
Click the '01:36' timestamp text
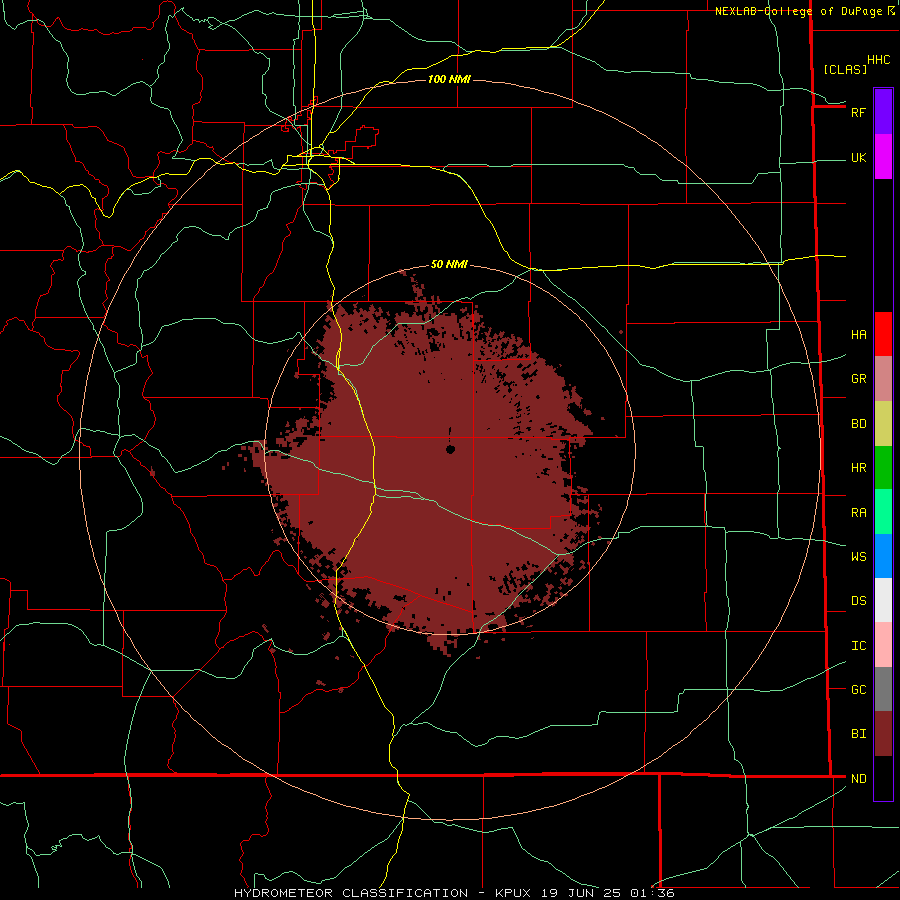pyautogui.click(x=652, y=893)
